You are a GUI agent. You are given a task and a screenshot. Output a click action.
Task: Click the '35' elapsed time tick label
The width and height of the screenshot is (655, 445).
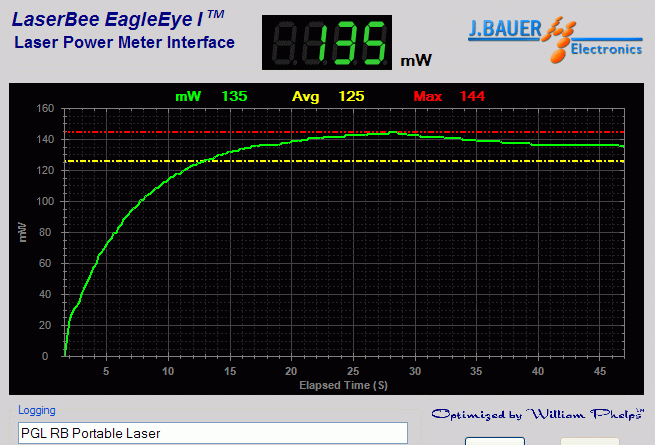pyautogui.click(x=476, y=371)
